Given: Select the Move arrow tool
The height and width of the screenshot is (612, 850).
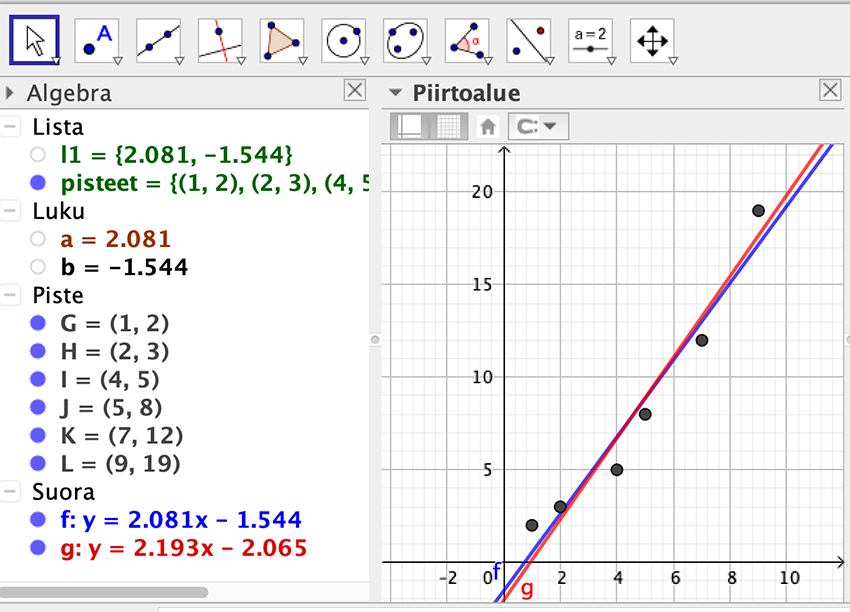Looking at the screenshot, I should click(35, 41).
